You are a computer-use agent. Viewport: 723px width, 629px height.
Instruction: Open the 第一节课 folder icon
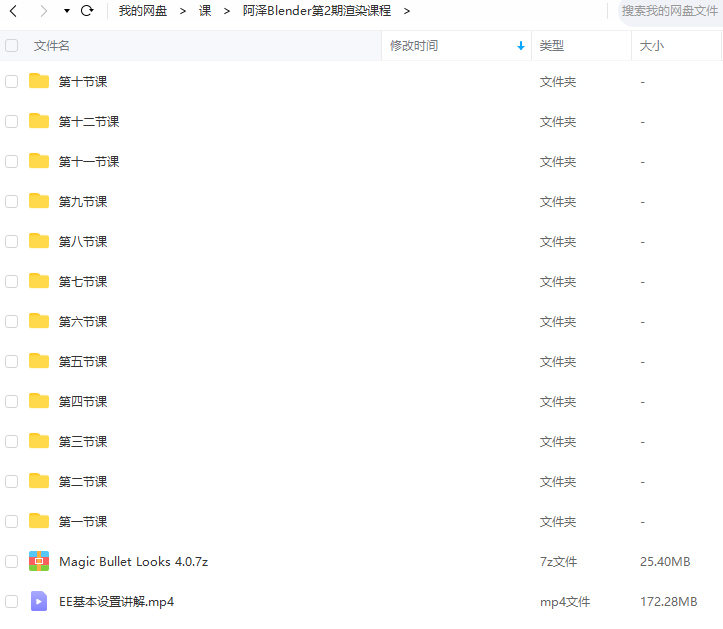point(39,521)
